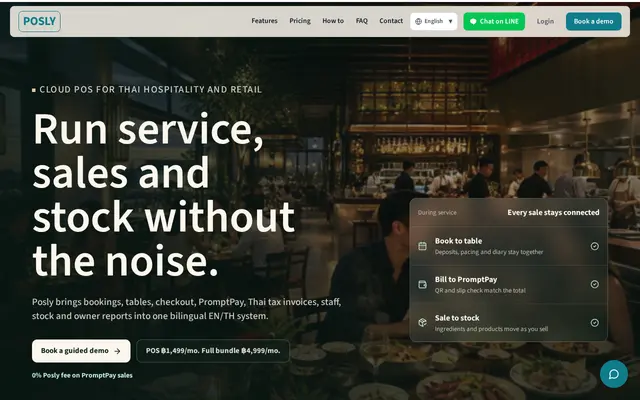Click the POSLY logo

point(40,22)
